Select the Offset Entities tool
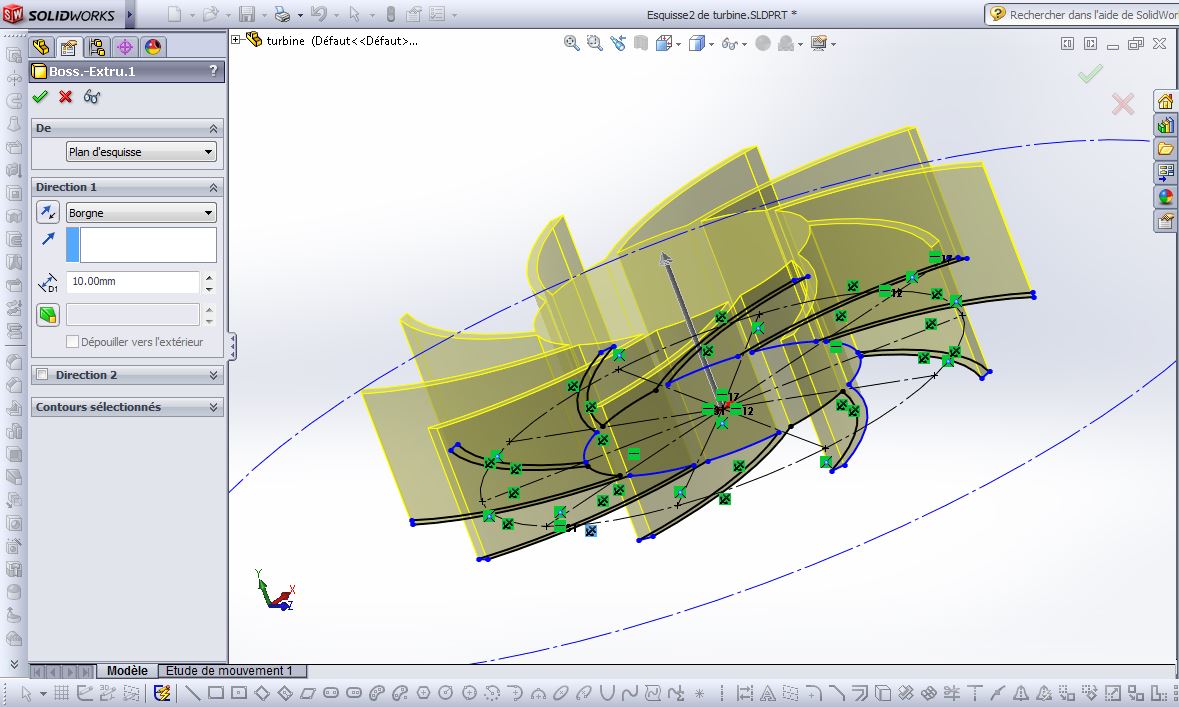 point(860,693)
